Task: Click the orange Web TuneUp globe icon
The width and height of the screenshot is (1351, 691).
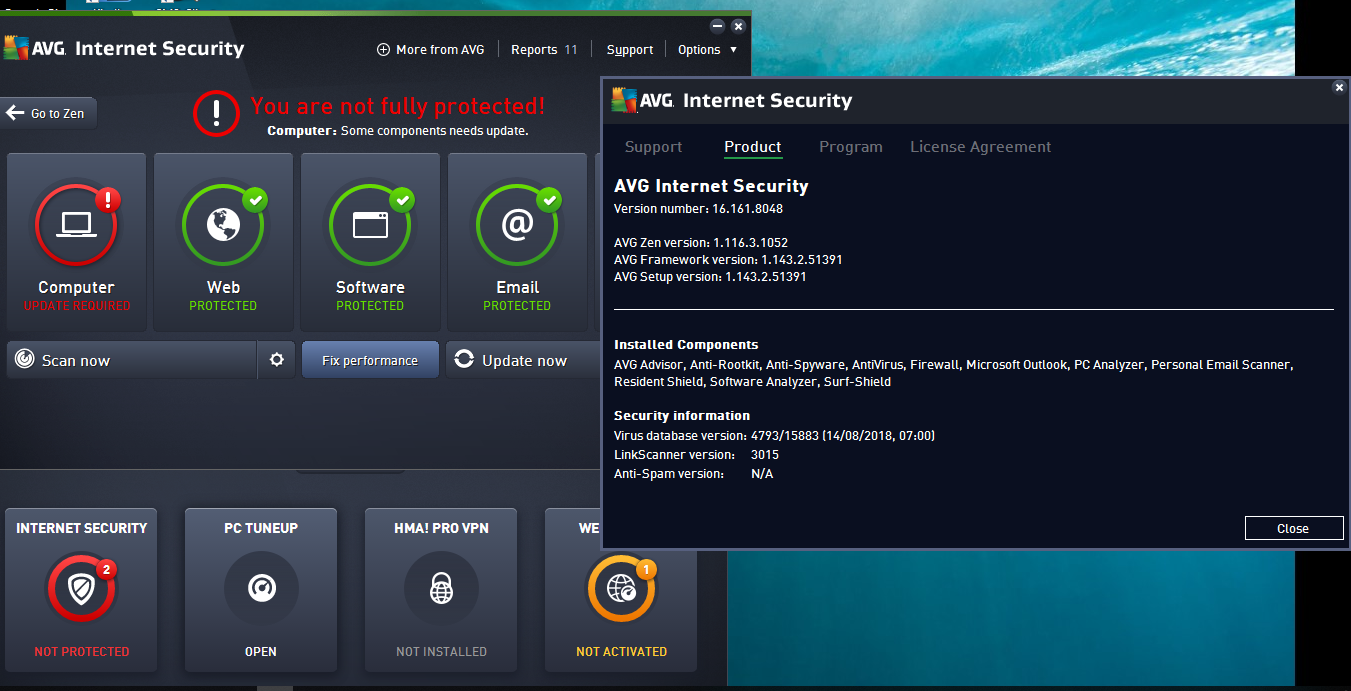Action: (620, 589)
